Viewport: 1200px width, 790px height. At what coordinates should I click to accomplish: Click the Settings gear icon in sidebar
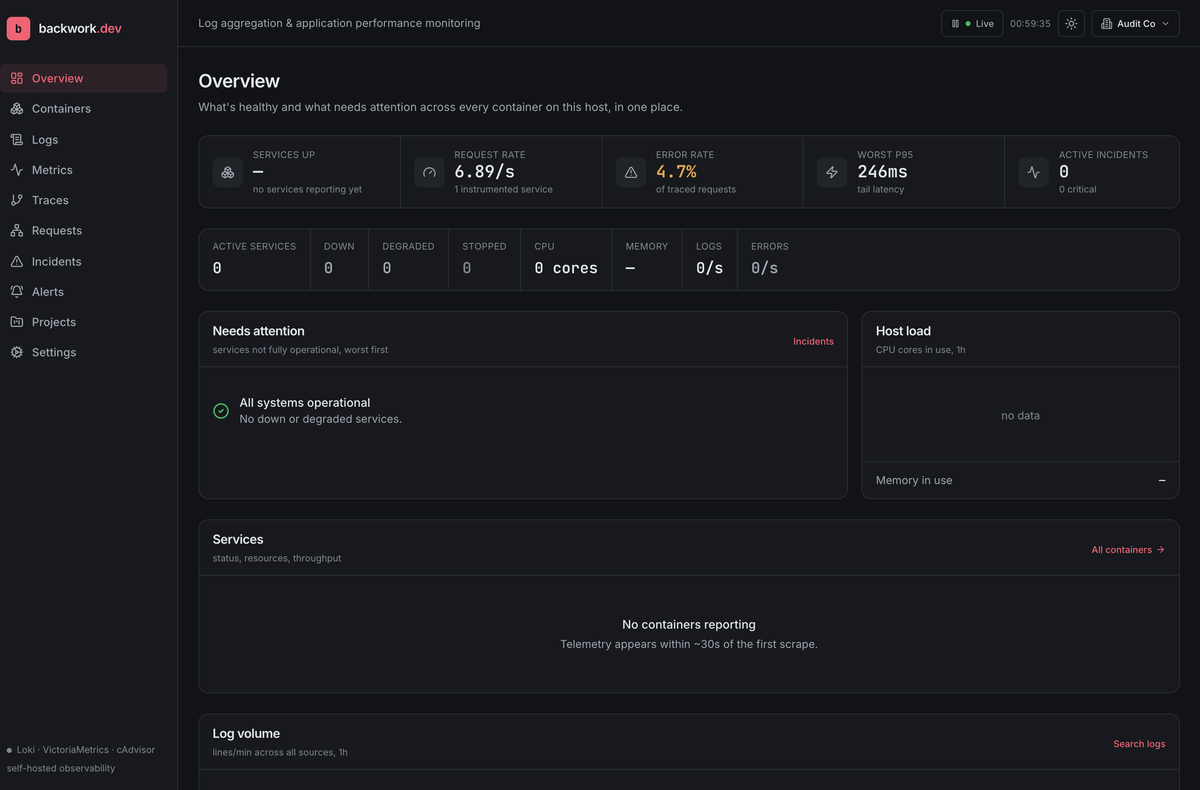pyautogui.click(x=17, y=352)
